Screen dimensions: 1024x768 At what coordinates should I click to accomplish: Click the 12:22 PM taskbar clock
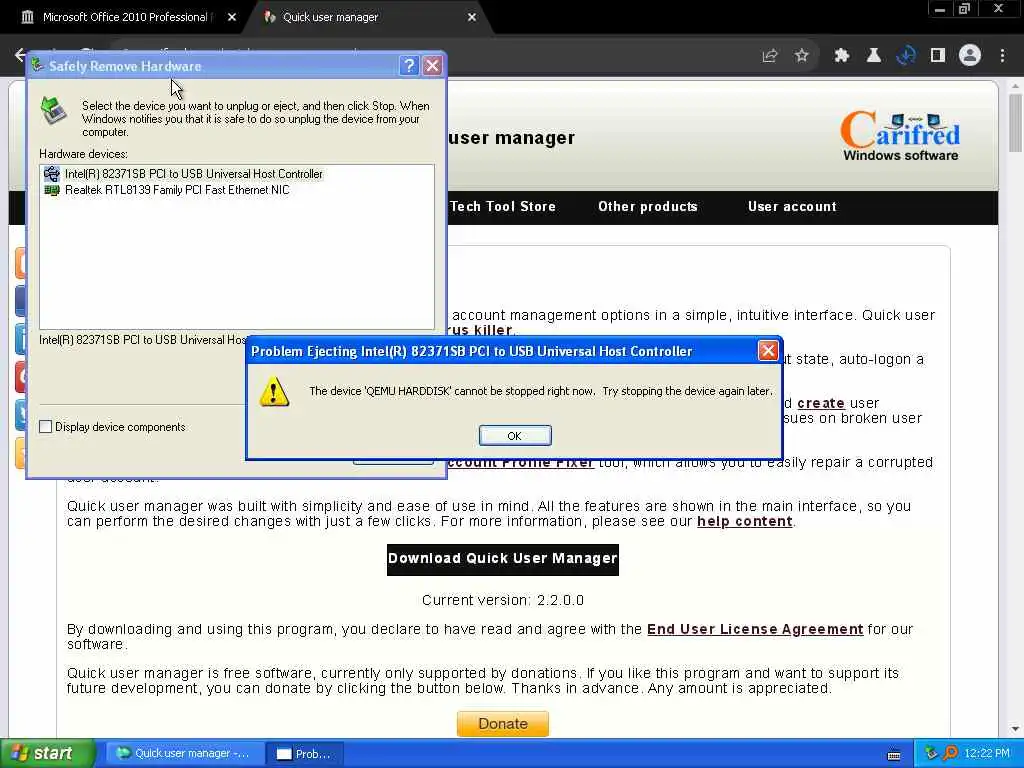[x=987, y=753]
